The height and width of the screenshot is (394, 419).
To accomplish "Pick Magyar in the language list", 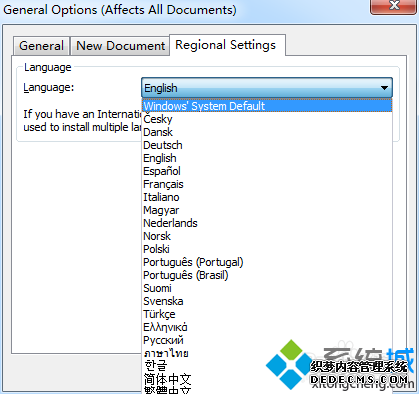I will click(267, 210).
